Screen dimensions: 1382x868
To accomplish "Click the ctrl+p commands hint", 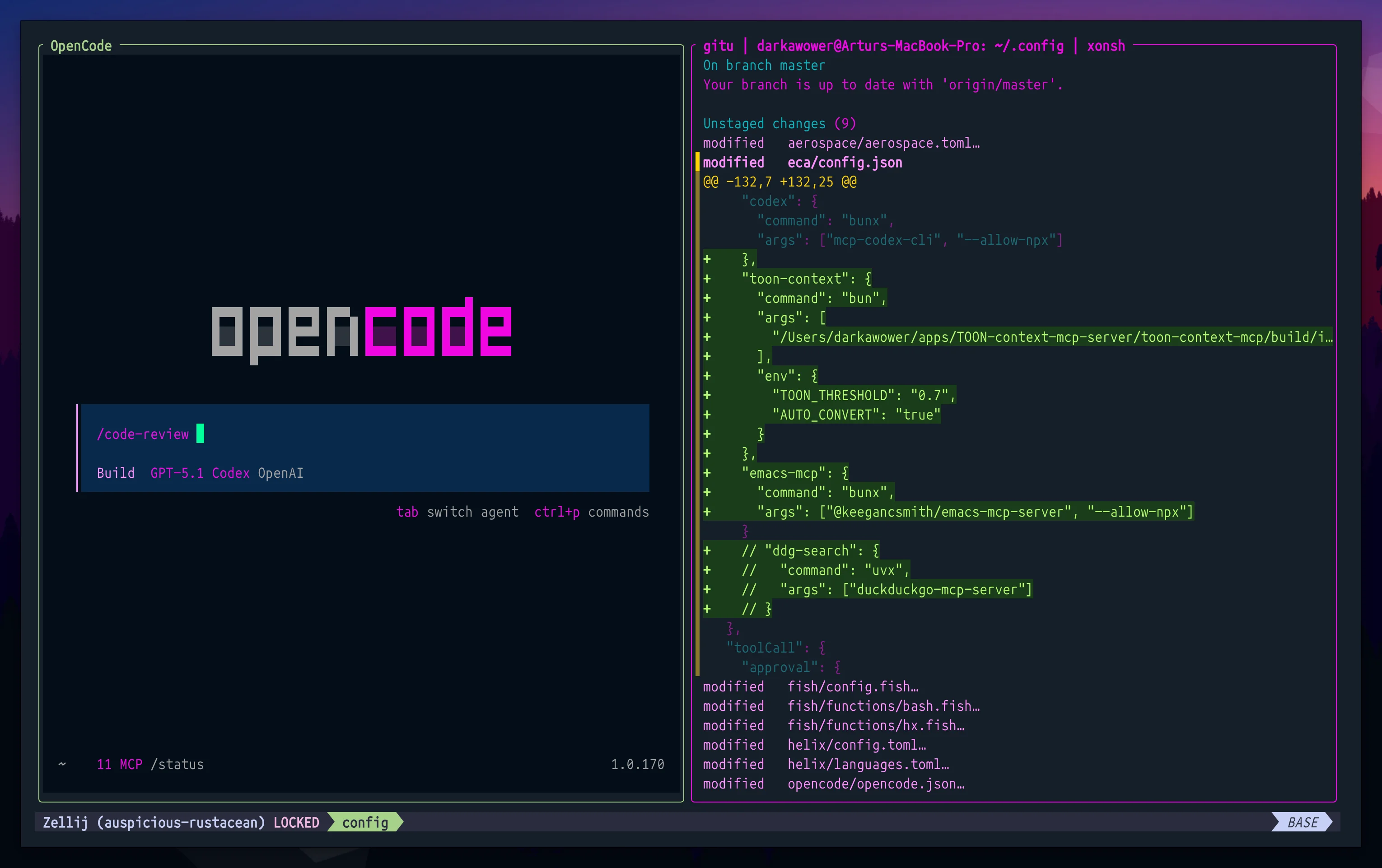I will pyautogui.click(x=591, y=512).
